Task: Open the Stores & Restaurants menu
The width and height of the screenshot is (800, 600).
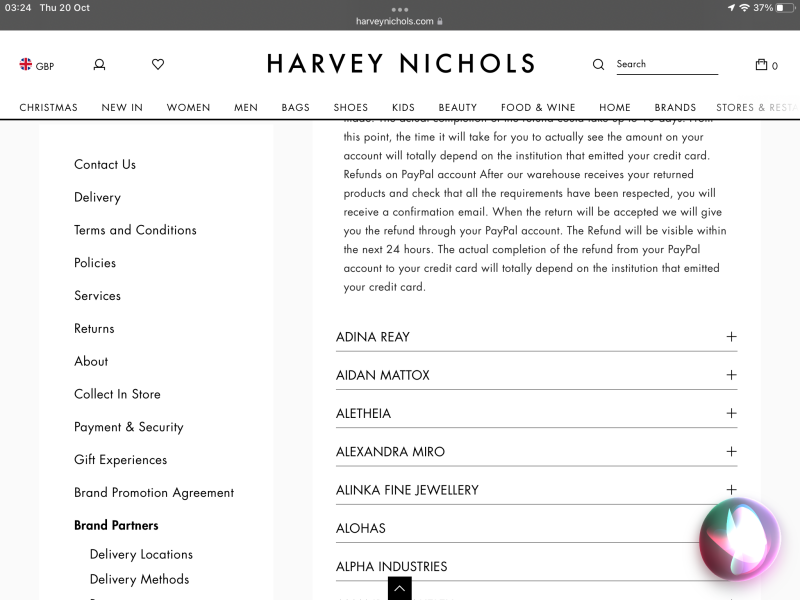Action: pyautogui.click(x=757, y=107)
